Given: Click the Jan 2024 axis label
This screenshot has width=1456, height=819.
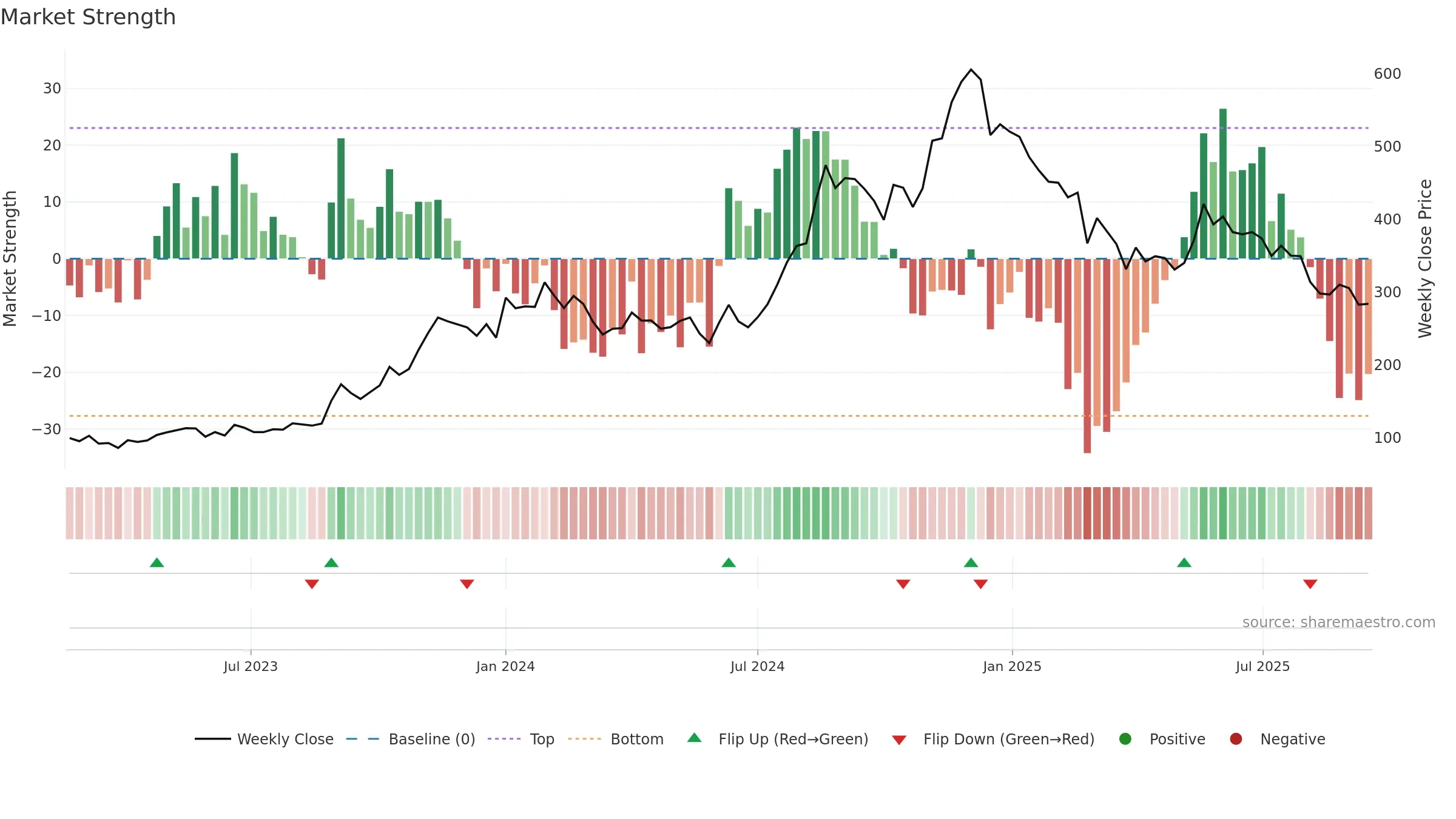Looking at the screenshot, I should pos(505,666).
